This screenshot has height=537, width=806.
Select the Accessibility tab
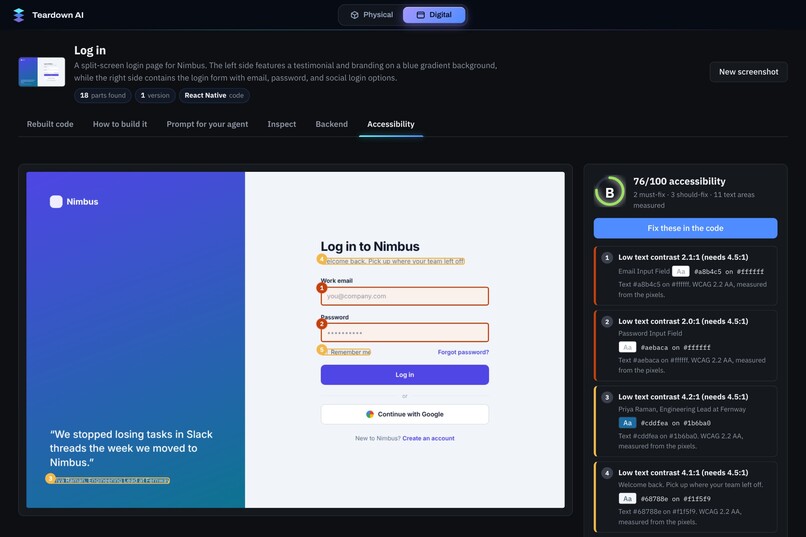(x=391, y=124)
